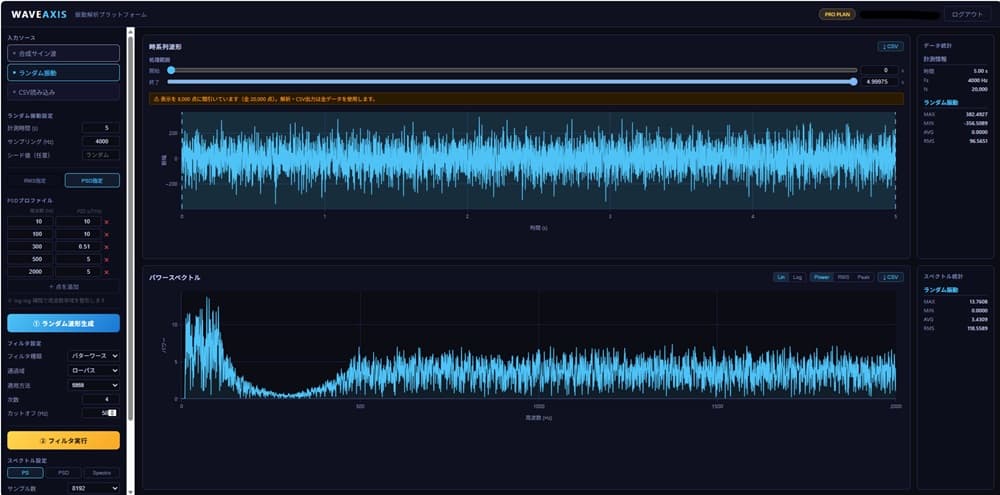Image resolution: width=1000 pixels, height=495 pixels.
Task: Open the sample count 8192 dropdown
Action: [x=94, y=488]
